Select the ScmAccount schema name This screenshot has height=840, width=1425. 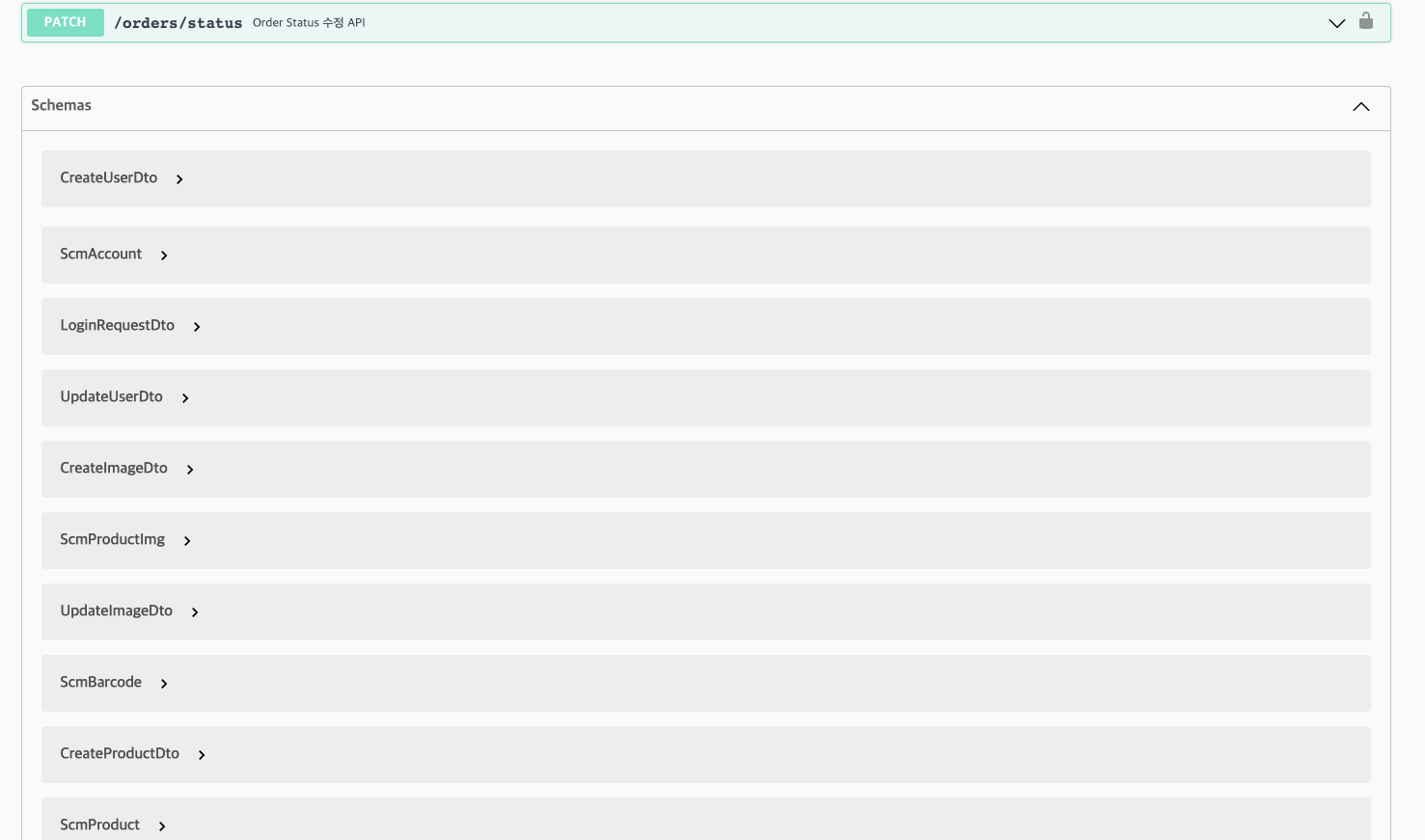point(100,254)
